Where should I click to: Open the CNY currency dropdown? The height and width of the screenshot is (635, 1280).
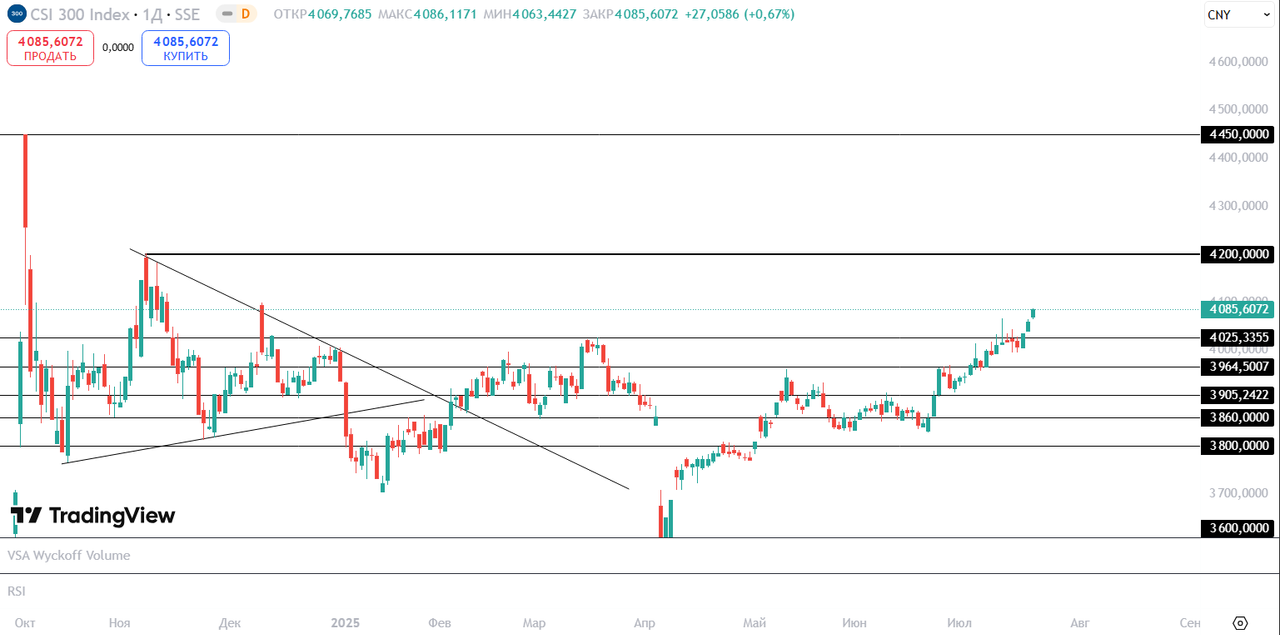pyautogui.click(x=1231, y=14)
